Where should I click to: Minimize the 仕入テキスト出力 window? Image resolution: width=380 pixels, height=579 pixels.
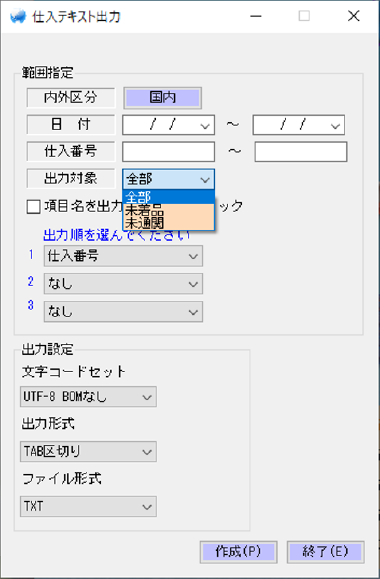(256, 16)
